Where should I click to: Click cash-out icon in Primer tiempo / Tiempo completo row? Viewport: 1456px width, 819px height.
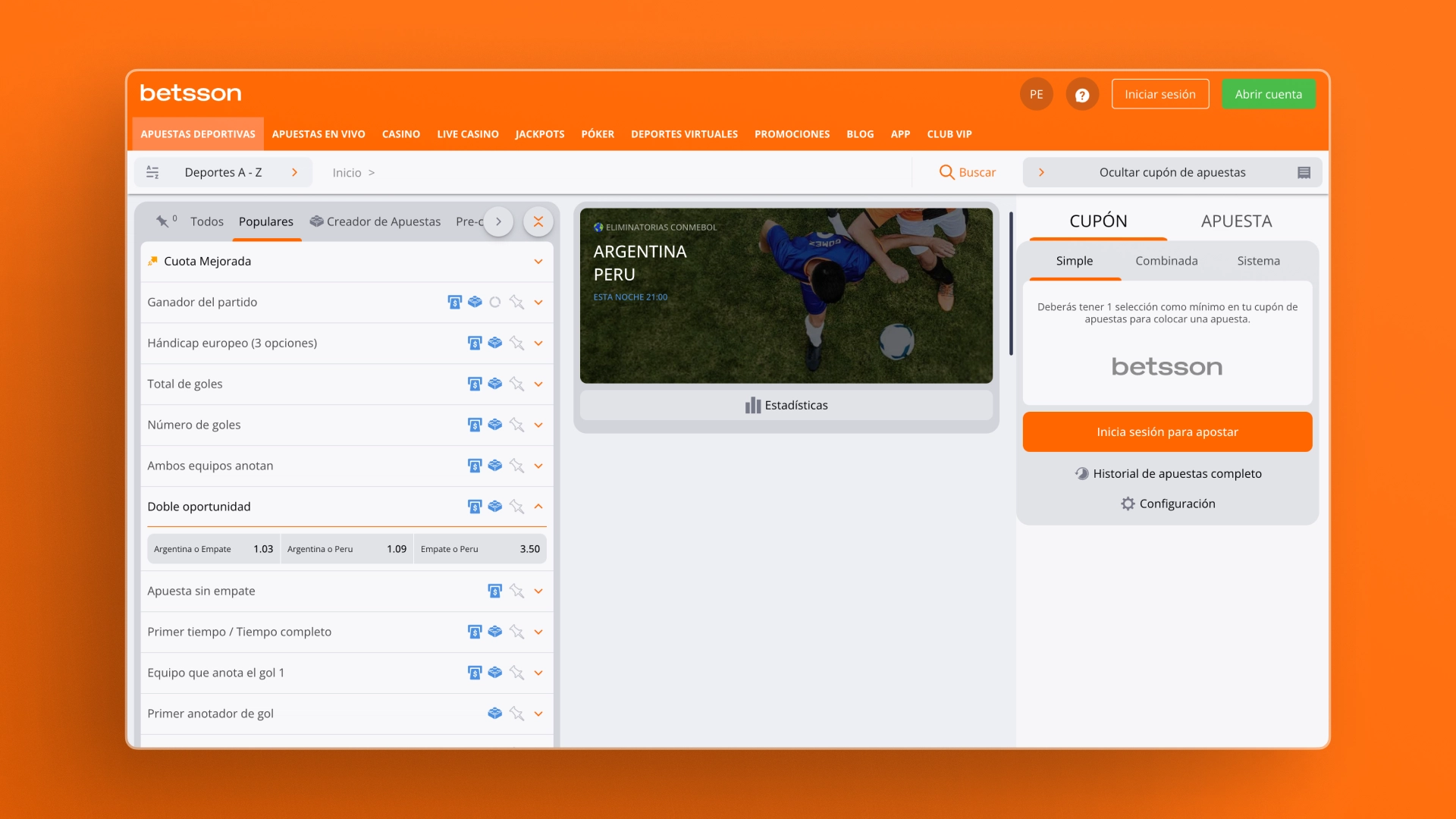click(475, 632)
